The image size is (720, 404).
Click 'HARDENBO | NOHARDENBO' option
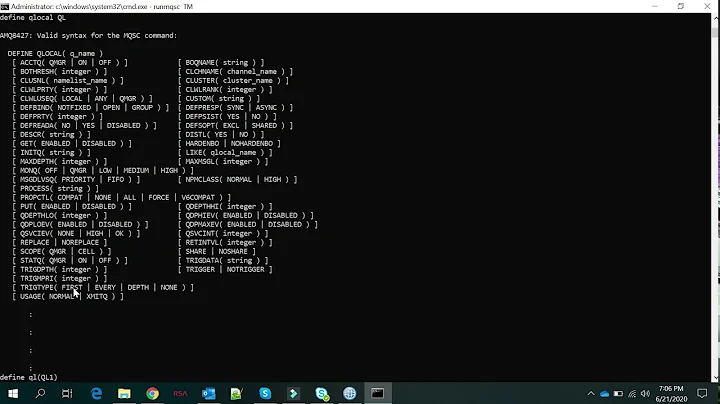(229, 143)
